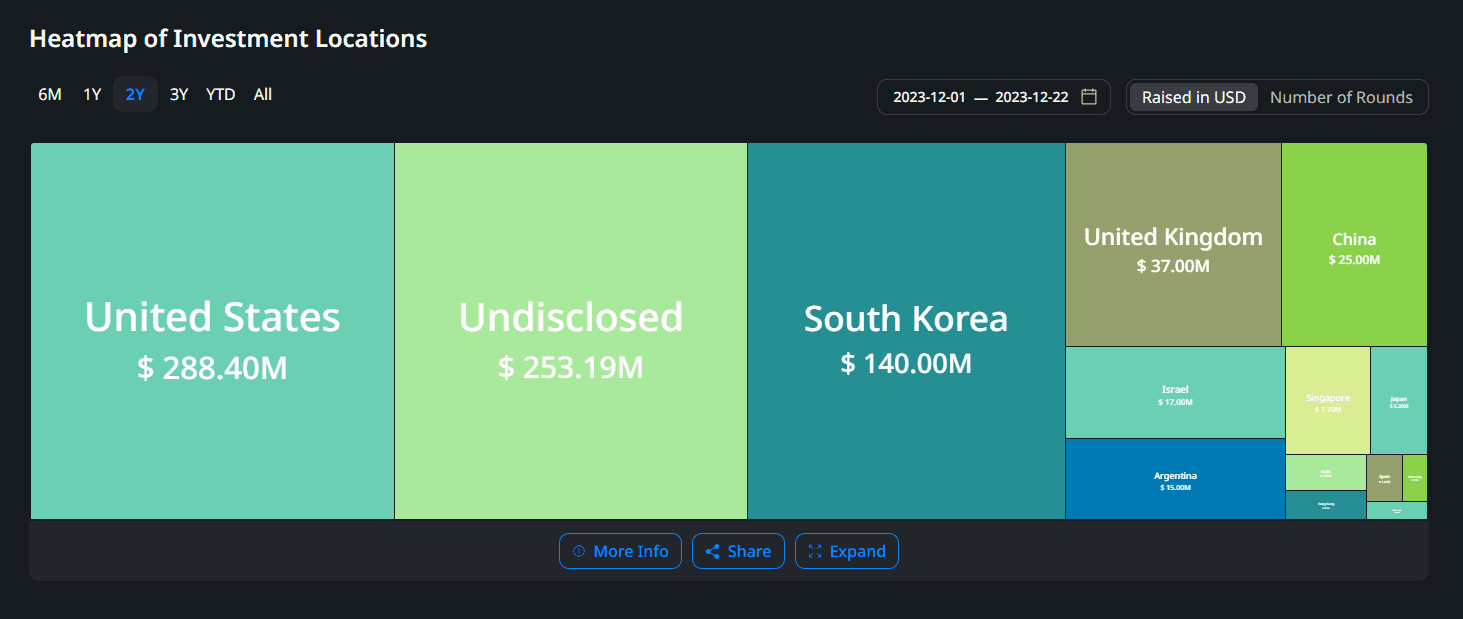Select the 2Y time range option
The height and width of the screenshot is (619, 1463).
[x=135, y=93]
